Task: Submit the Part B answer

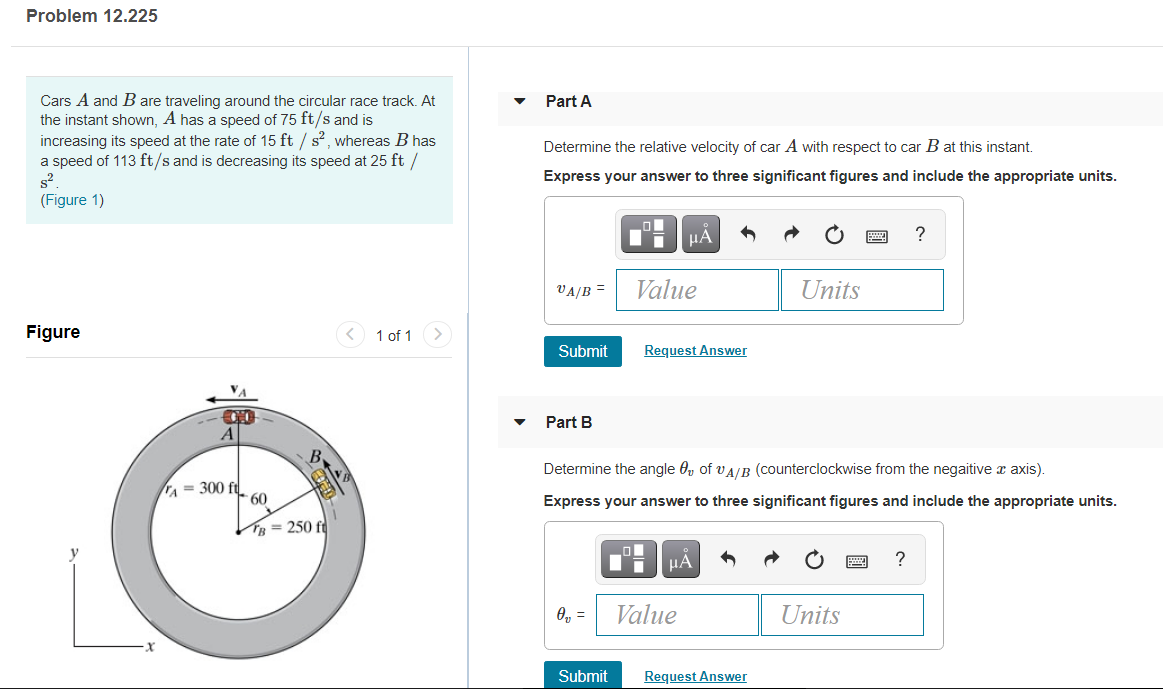Action: pyautogui.click(x=582, y=676)
